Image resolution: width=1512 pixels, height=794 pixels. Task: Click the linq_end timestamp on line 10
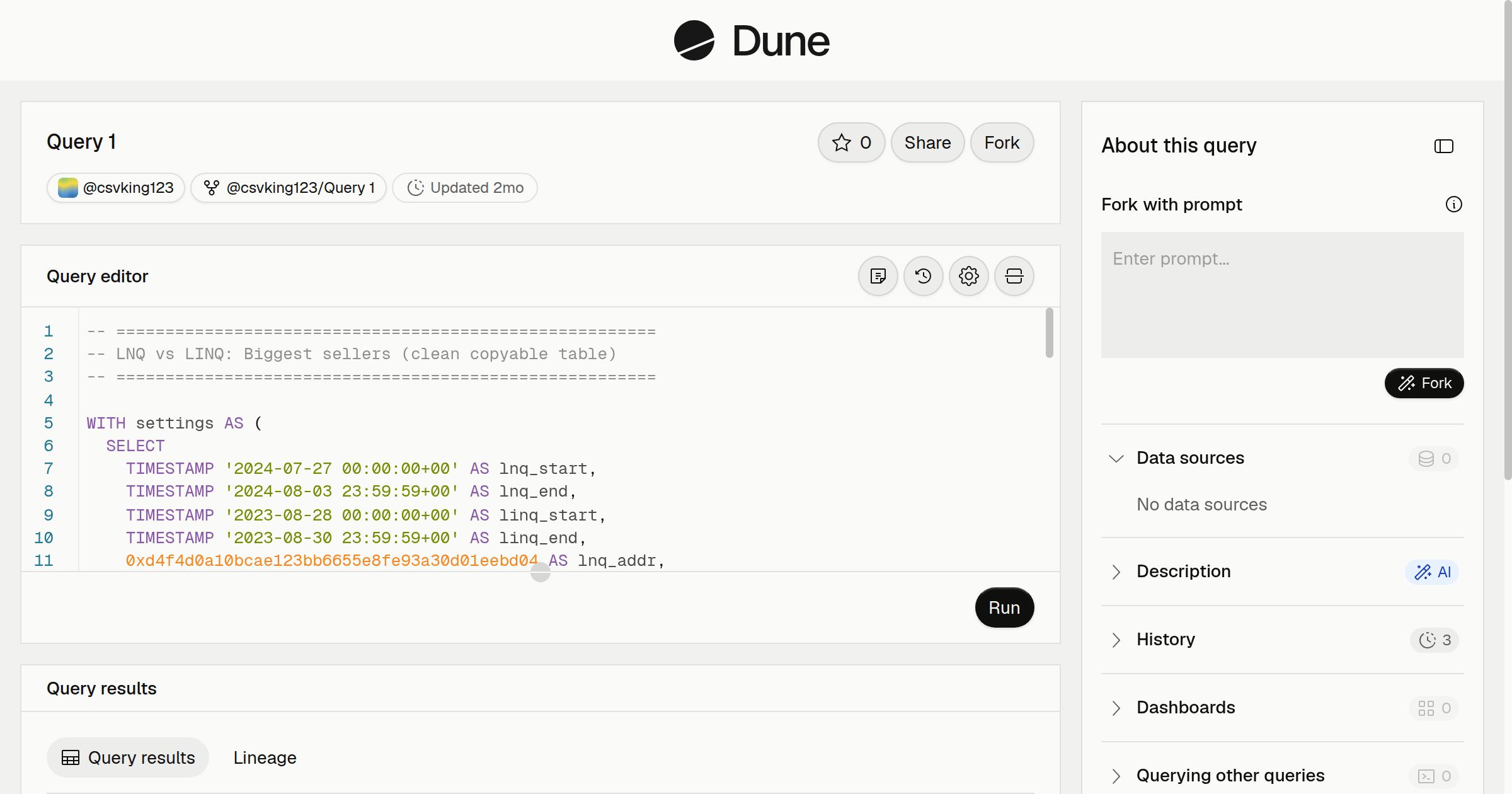pyautogui.click(x=341, y=538)
